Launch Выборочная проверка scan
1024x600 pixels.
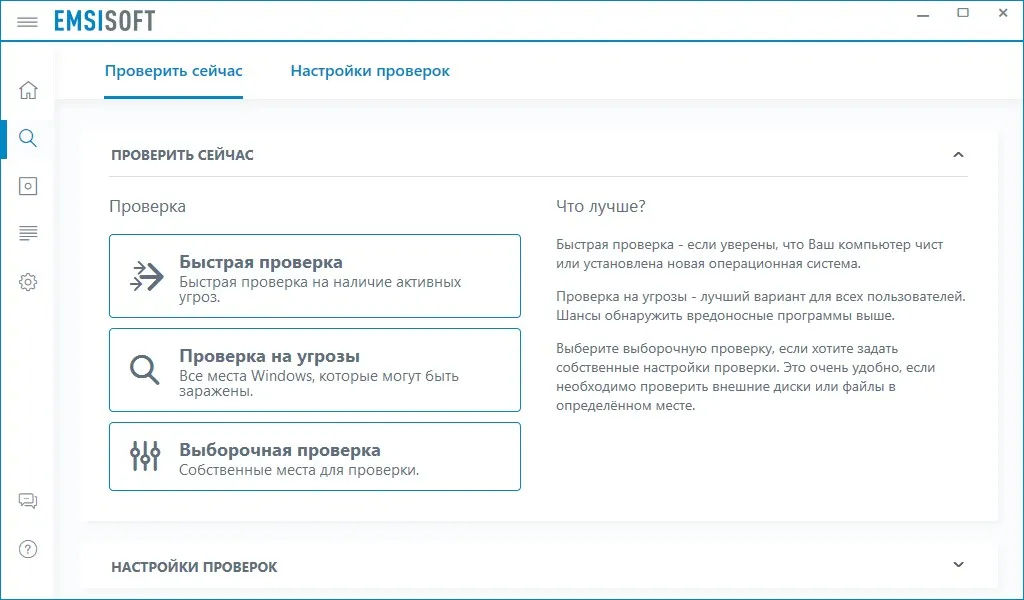click(x=315, y=456)
